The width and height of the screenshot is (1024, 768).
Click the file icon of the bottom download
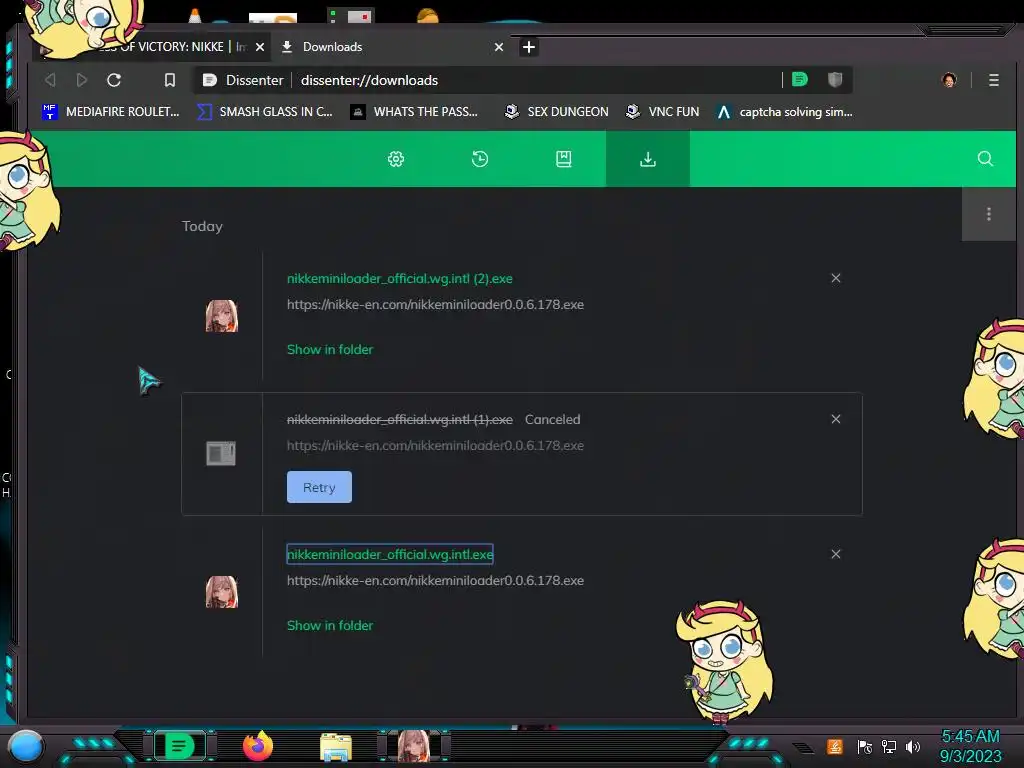pos(222,592)
